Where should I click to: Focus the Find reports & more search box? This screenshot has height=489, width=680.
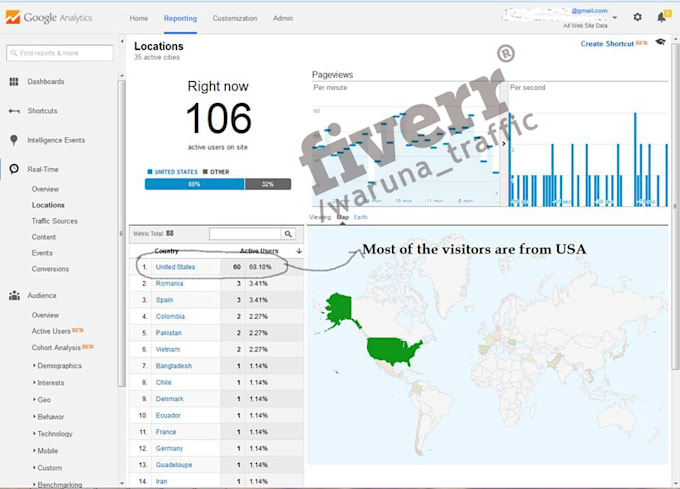pos(60,53)
